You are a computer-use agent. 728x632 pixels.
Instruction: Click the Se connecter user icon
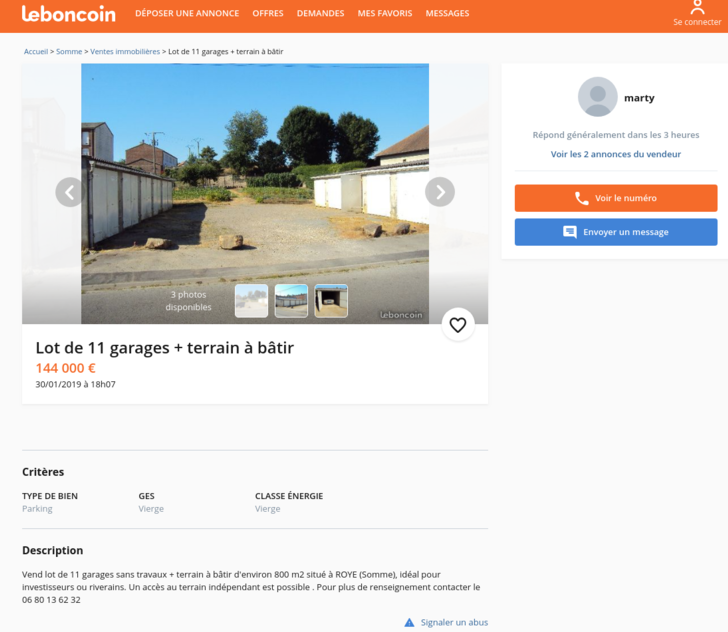point(697,7)
